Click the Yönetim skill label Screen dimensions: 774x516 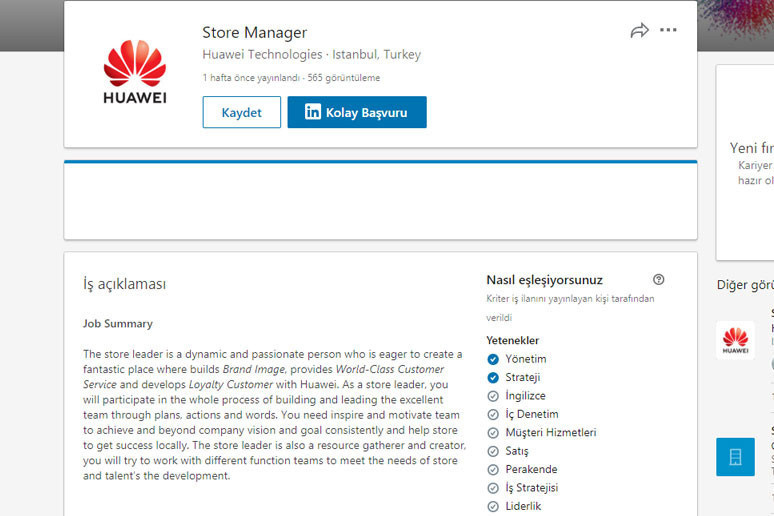point(526,359)
